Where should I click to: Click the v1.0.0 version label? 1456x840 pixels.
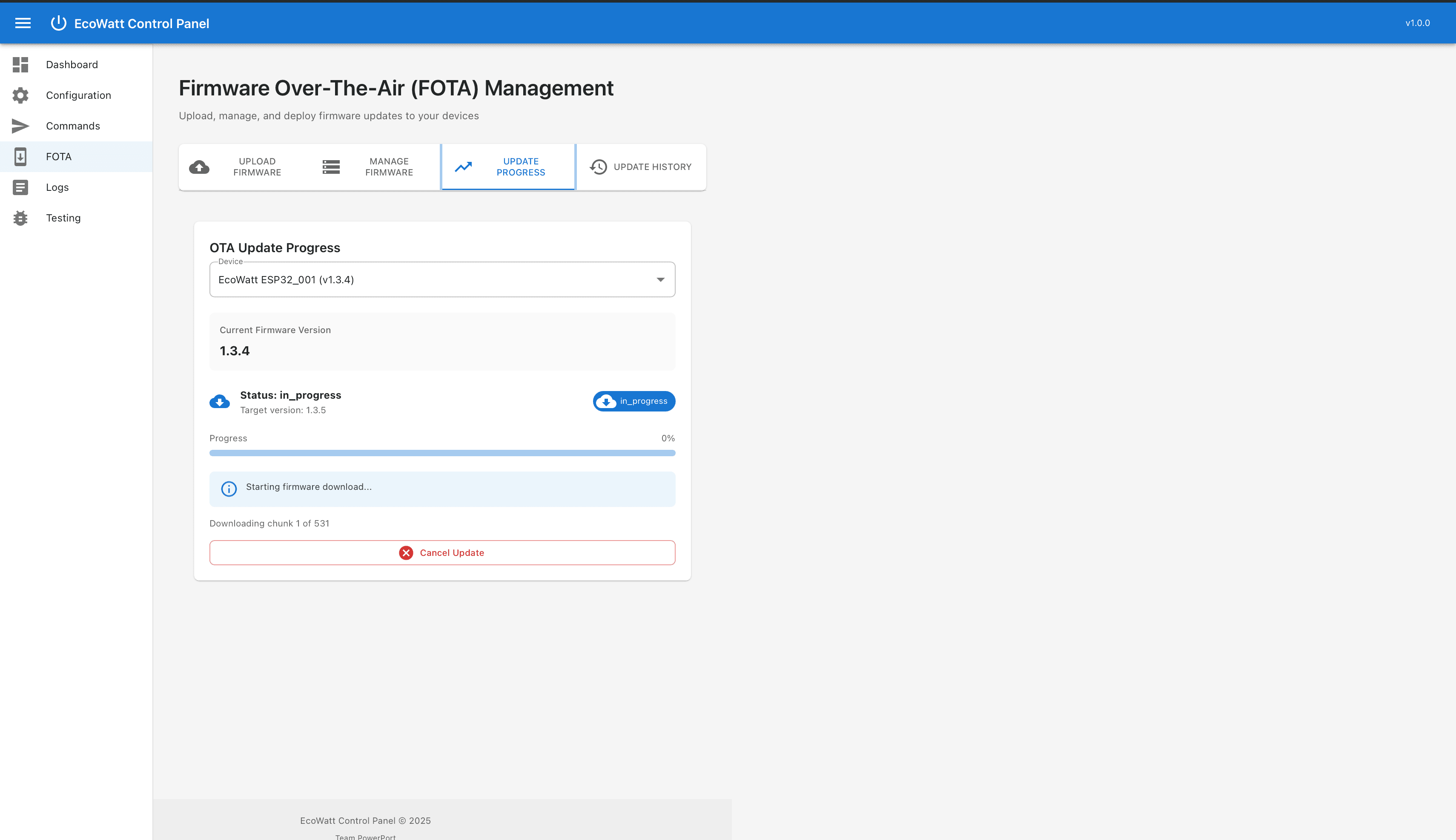[x=1417, y=23]
